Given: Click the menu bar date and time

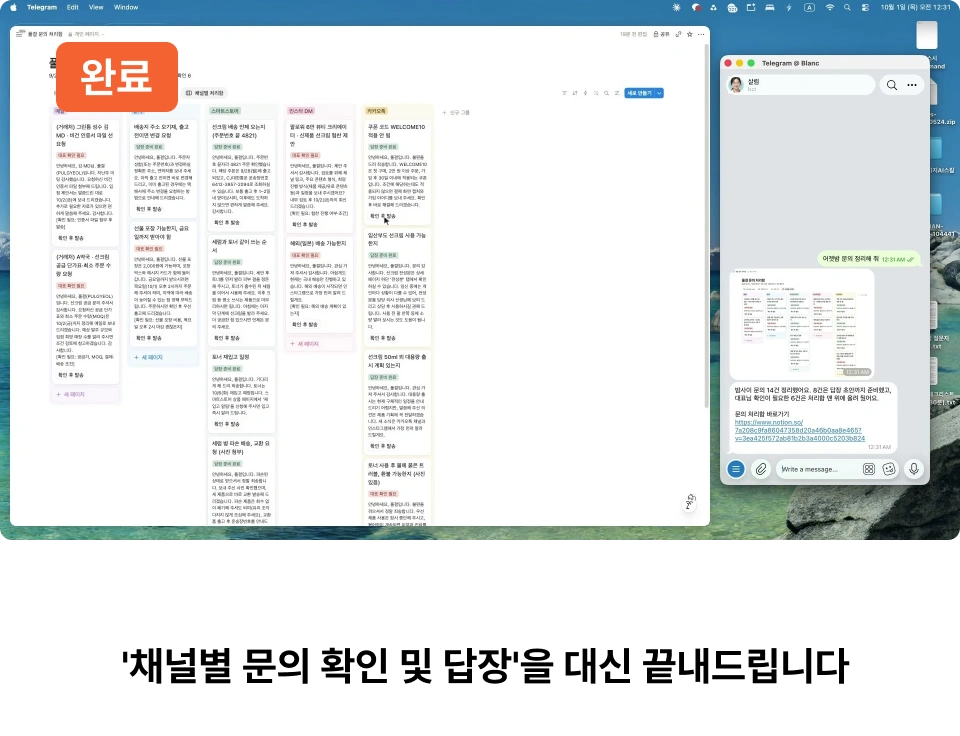Looking at the screenshot, I should tap(915, 7).
